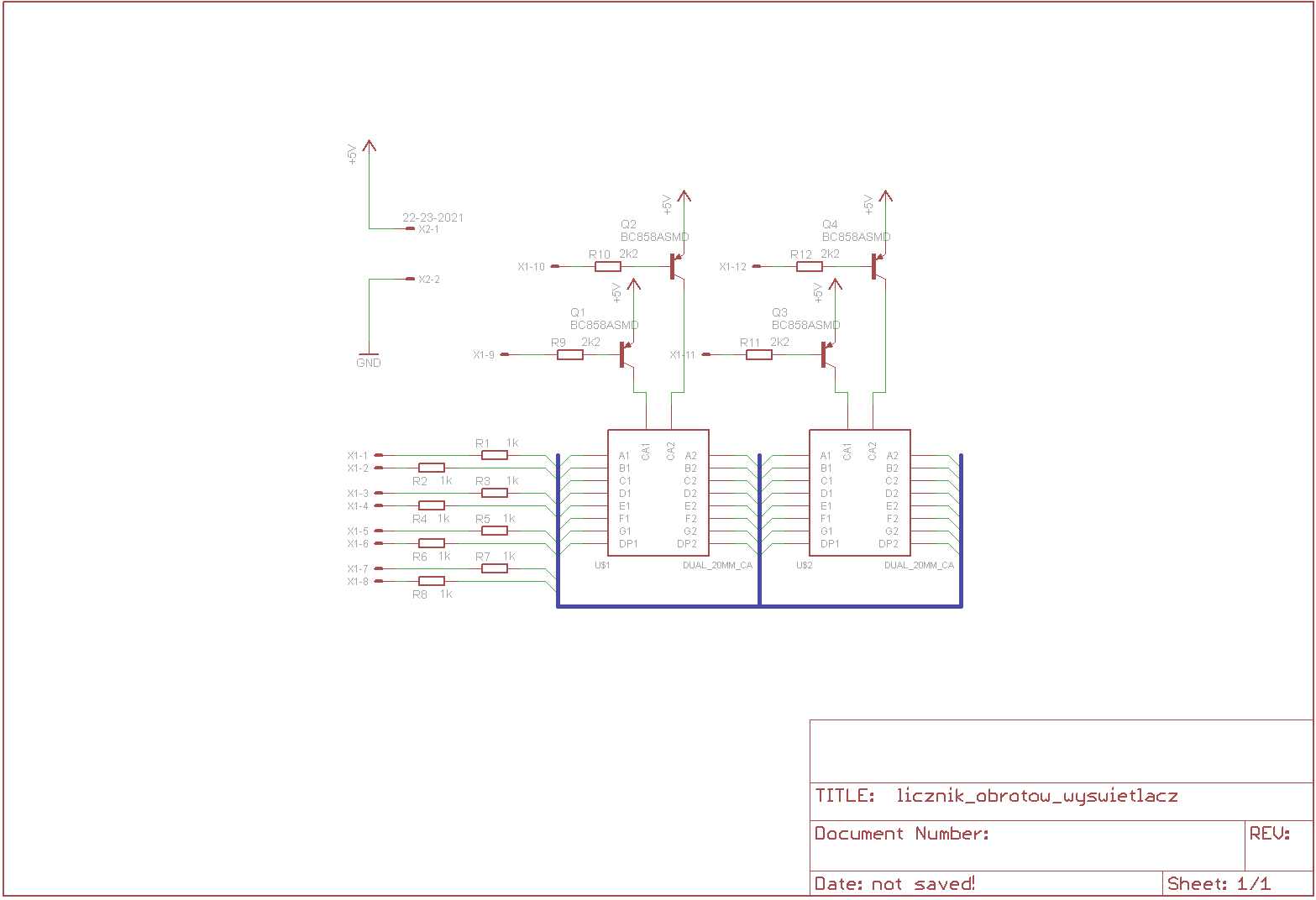
Task: Click the blue bus line below the displays
Action: point(759,605)
